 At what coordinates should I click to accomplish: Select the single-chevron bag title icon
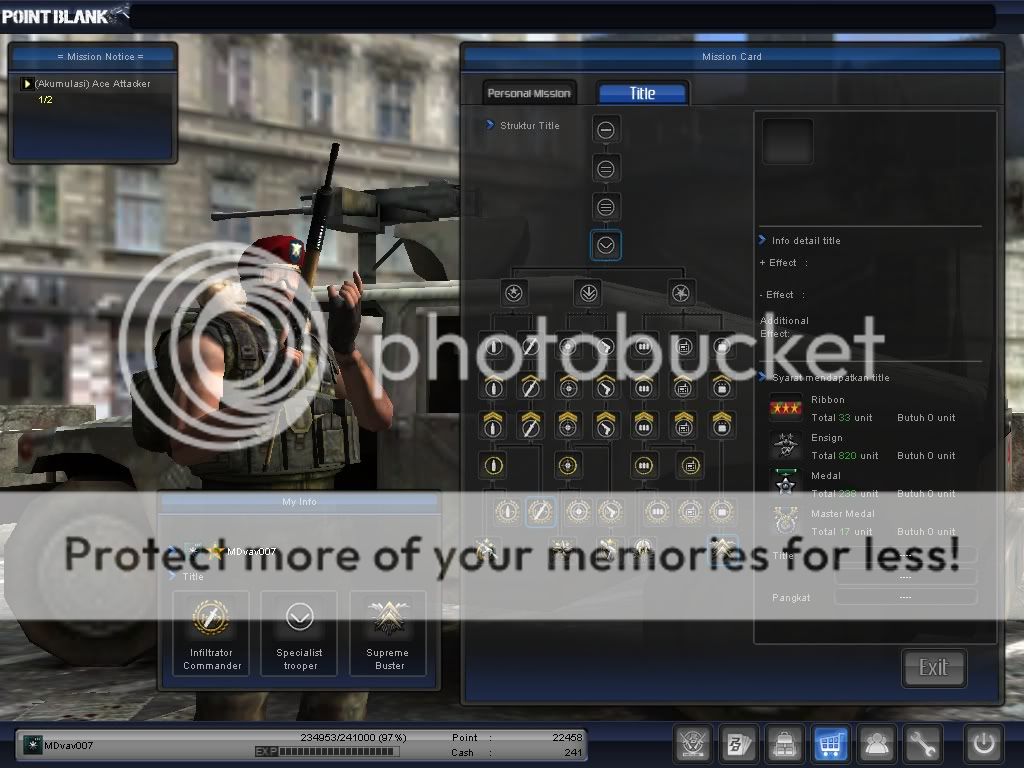(x=722, y=387)
